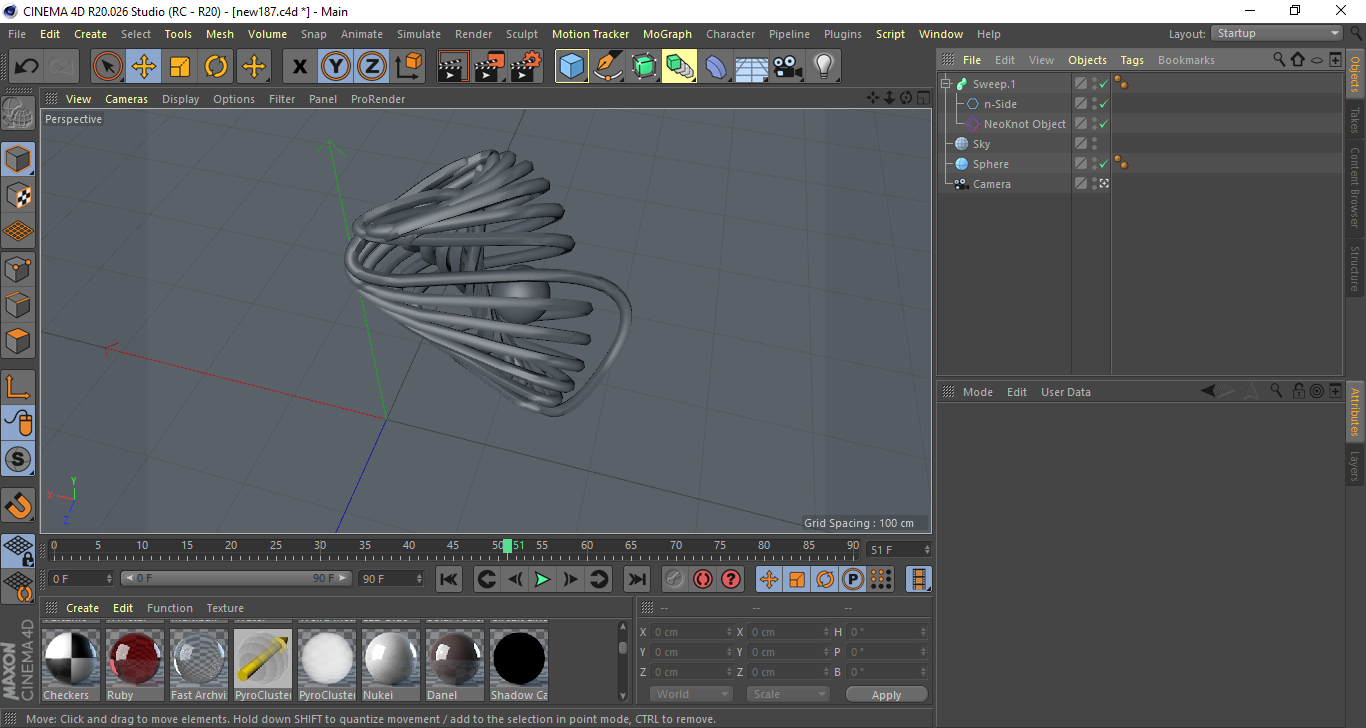Switch to Layers side tab
1366x728 pixels.
1355,466
